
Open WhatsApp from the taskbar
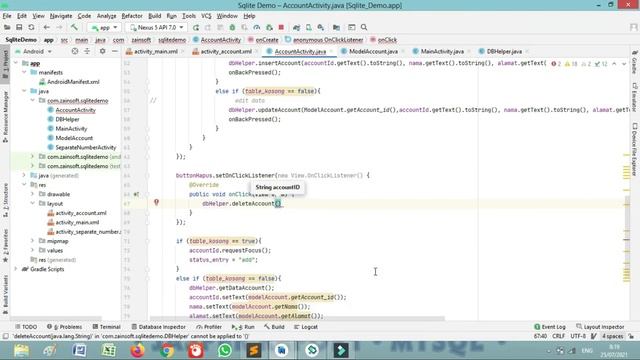[x=224, y=351]
